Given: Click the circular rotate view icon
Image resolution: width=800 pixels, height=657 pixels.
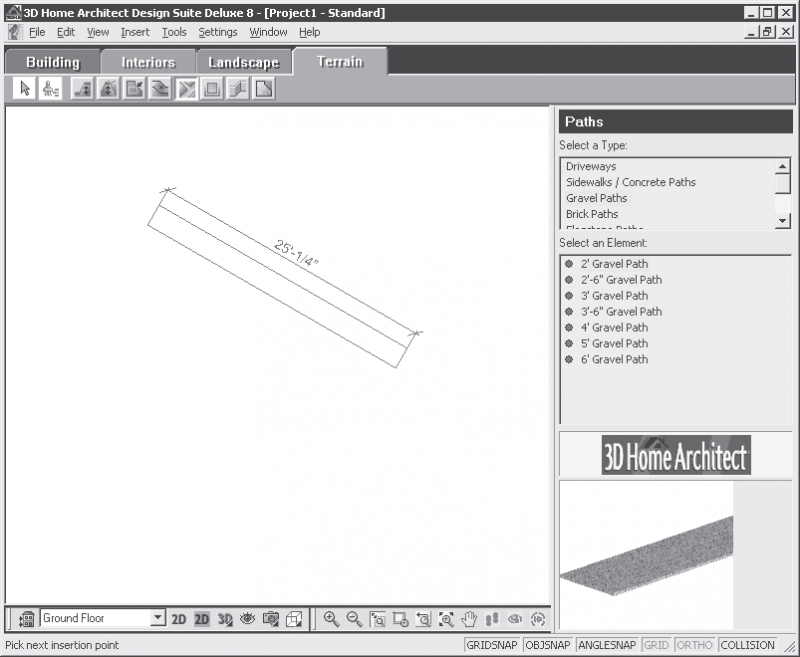Looking at the screenshot, I should pyautogui.click(x=538, y=619).
